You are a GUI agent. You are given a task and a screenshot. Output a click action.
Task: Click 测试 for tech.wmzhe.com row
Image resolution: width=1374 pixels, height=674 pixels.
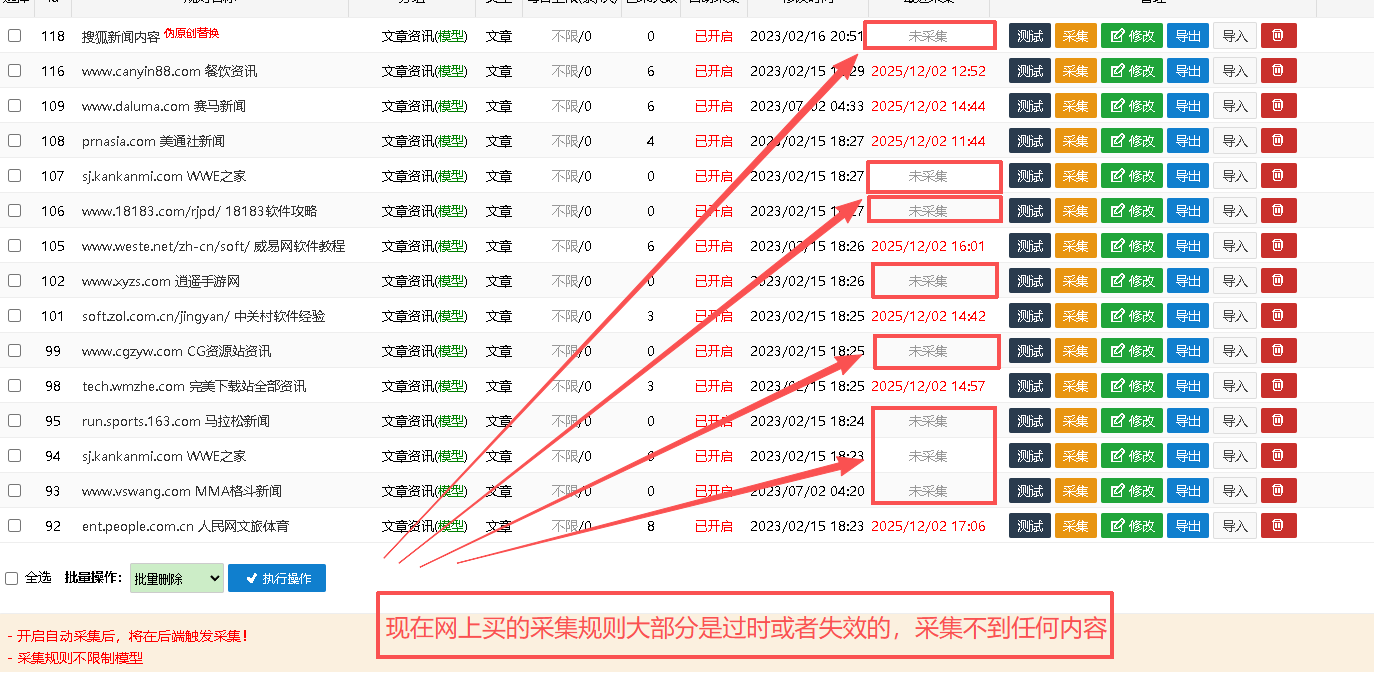pyautogui.click(x=1030, y=386)
